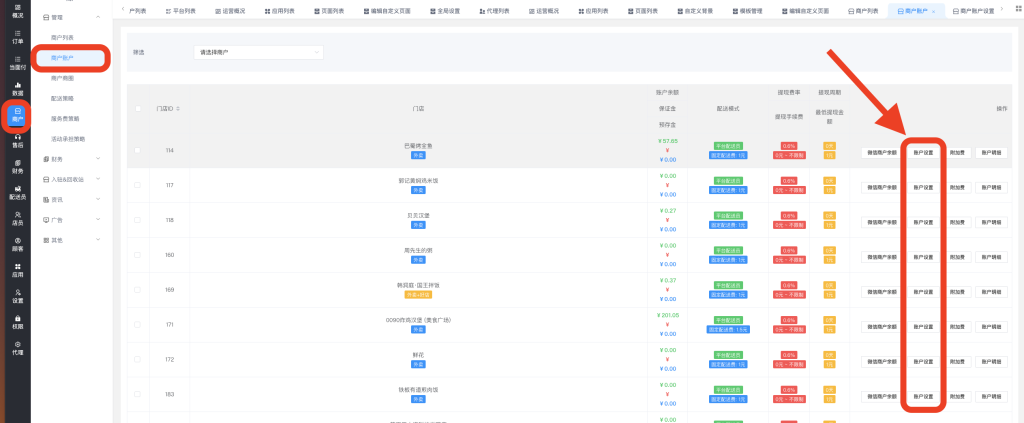The width and height of the screenshot is (1024, 423).
Task: Select 商户列表 in the submenu
Action: point(62,37)
